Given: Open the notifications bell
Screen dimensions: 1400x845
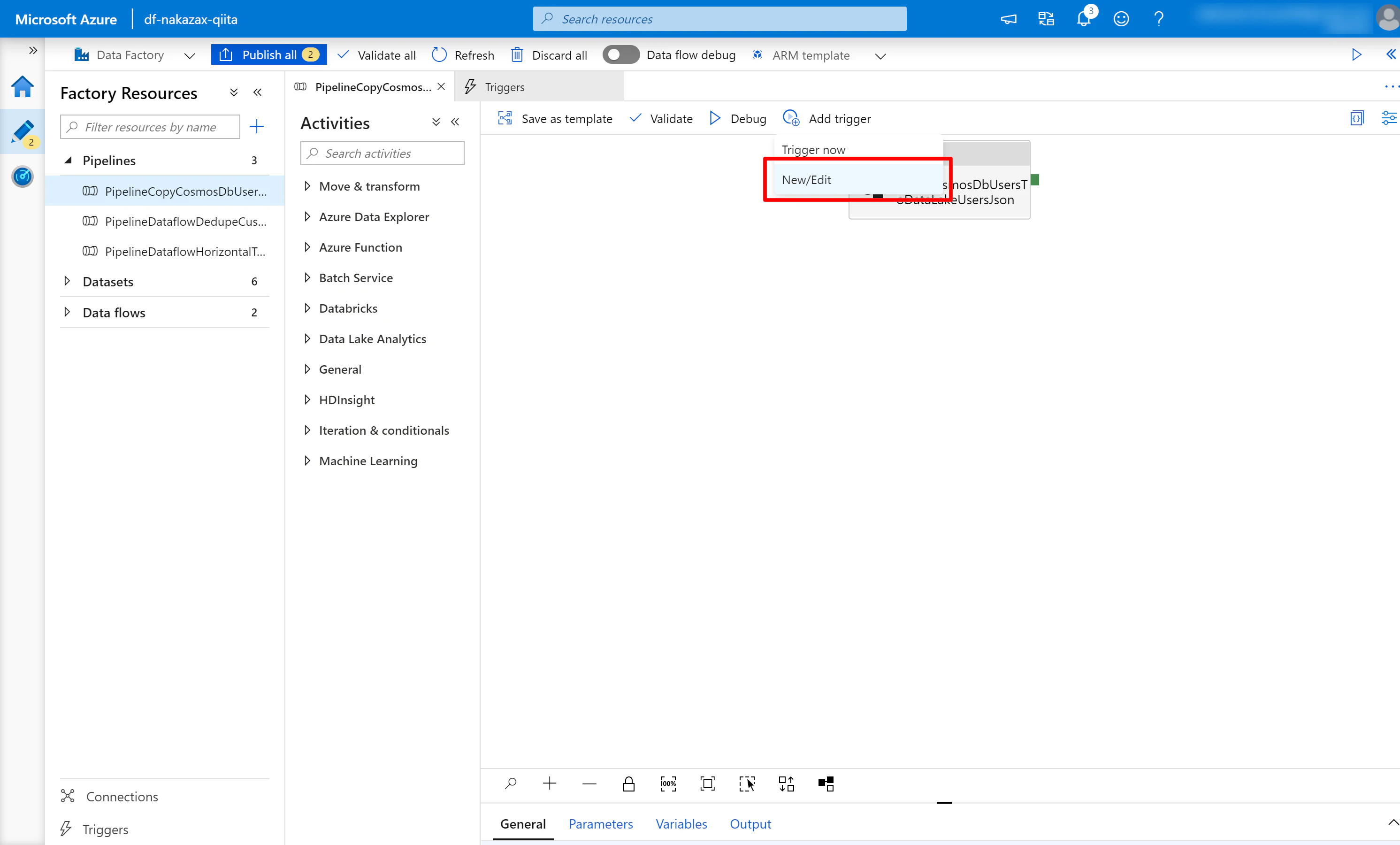Looking at the screenshot, I should 1084,18.
